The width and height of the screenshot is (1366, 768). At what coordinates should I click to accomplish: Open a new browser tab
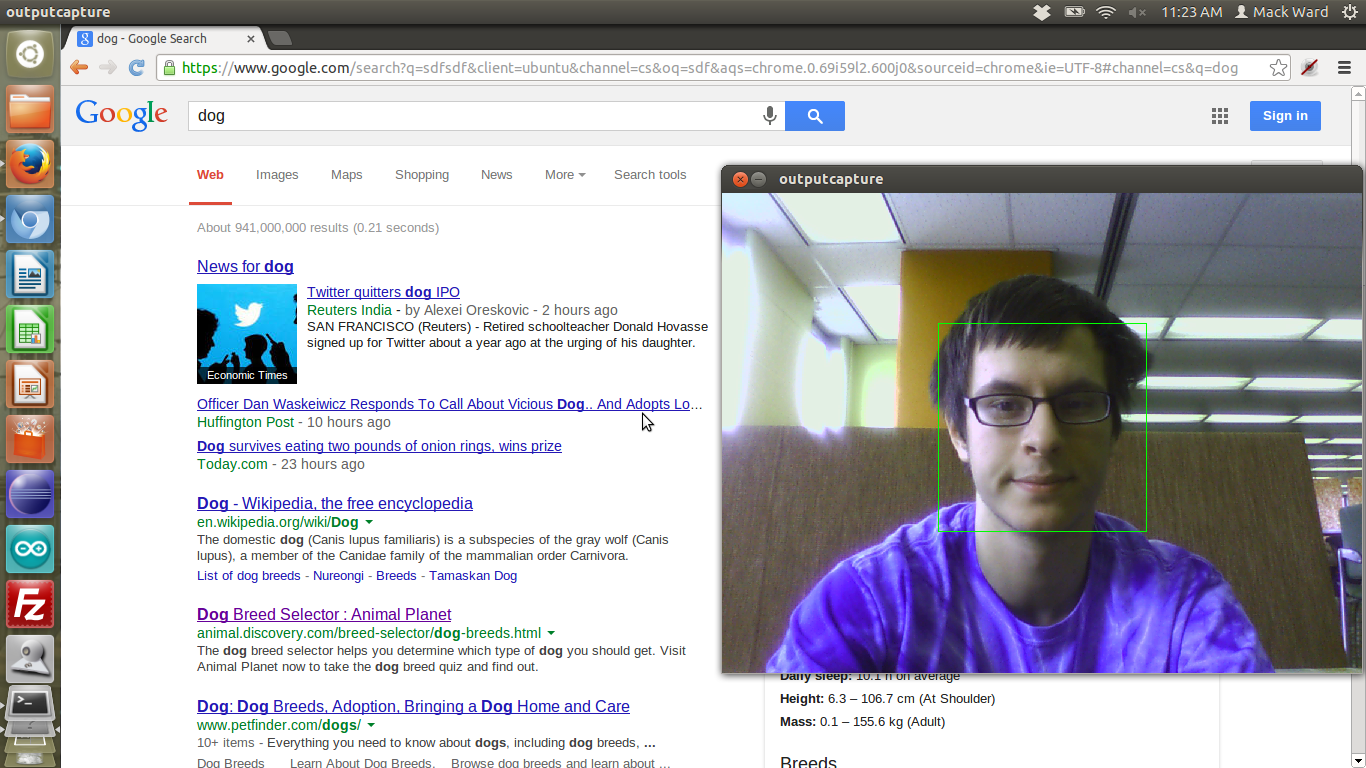click(x=280, y=38)
